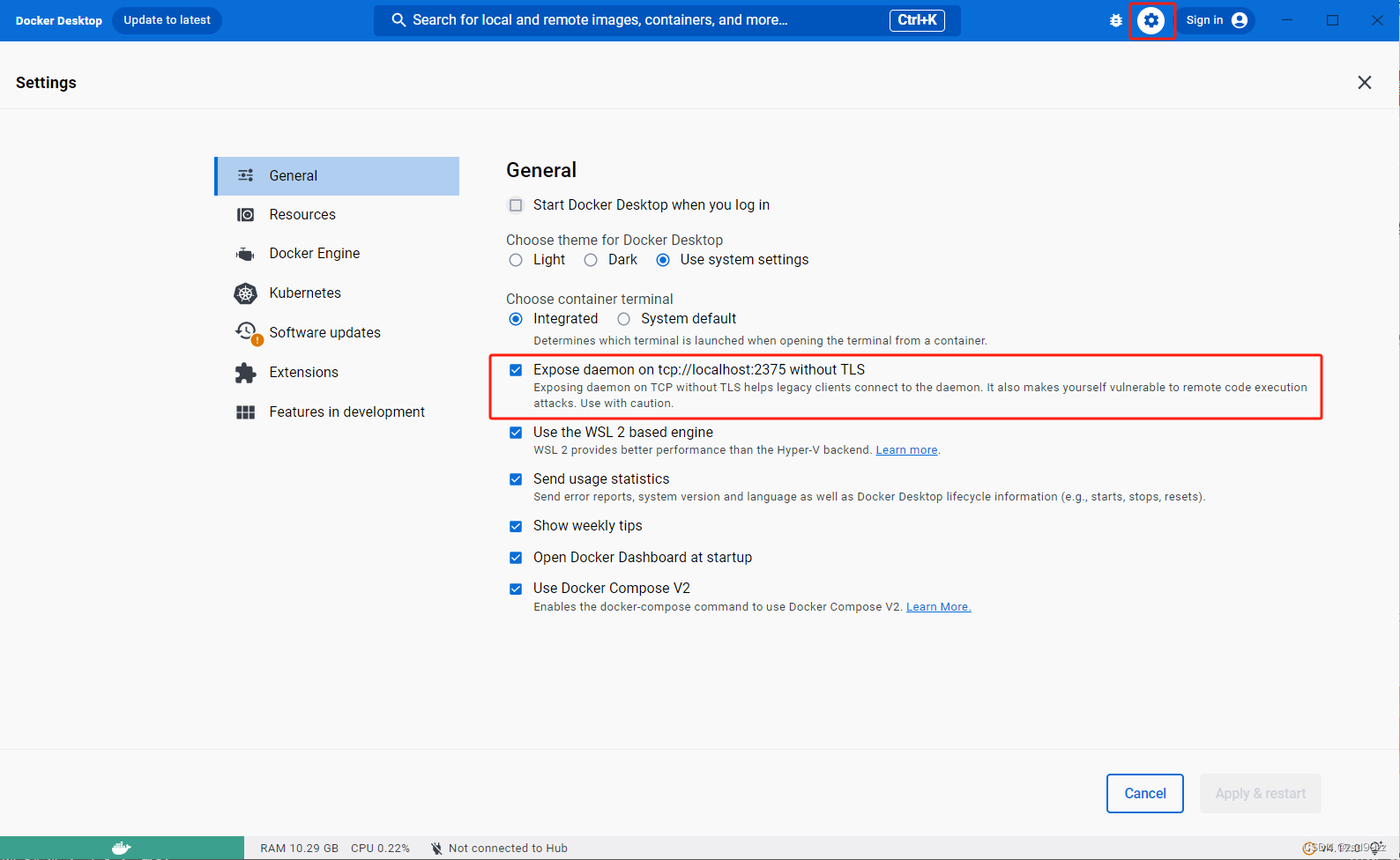
Task: Click the Docker whale icon in the status bar
Action: click(x=122, y=848)
